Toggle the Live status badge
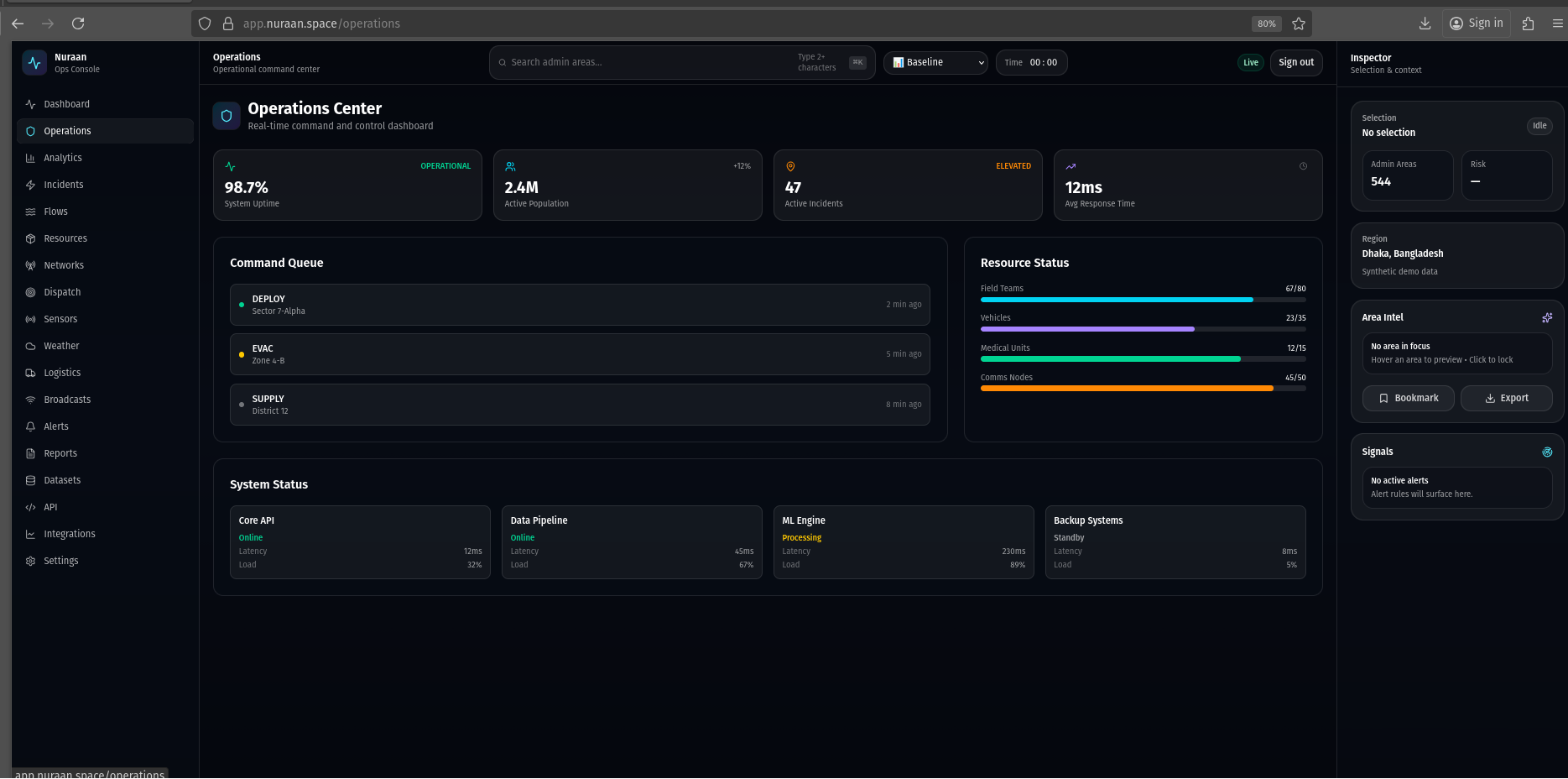The image size is (1568, 779). 1250,63
